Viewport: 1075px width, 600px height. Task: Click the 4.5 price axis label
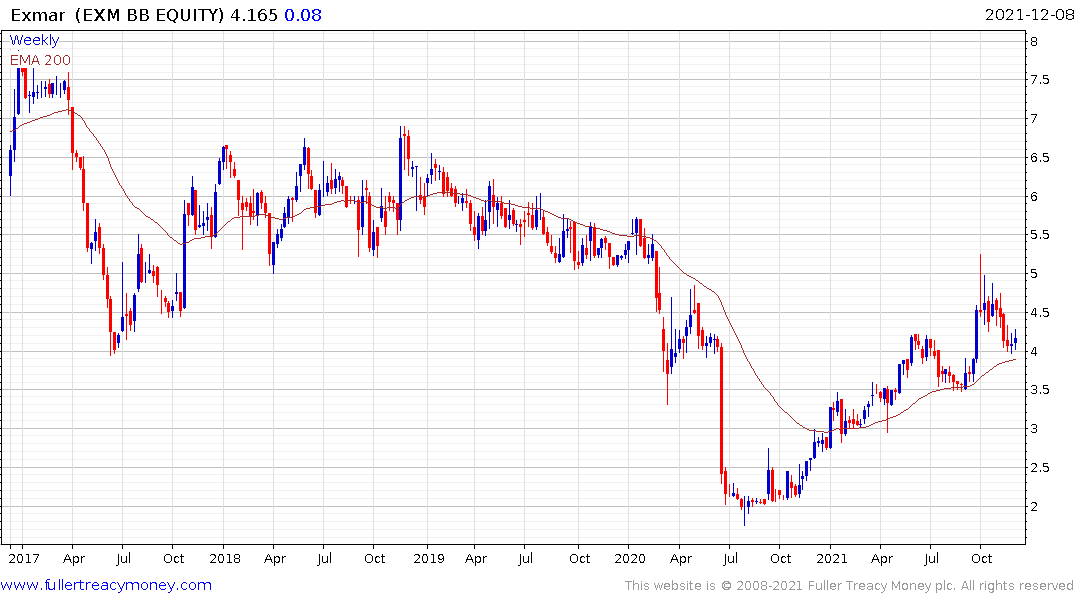[1039, 313]
